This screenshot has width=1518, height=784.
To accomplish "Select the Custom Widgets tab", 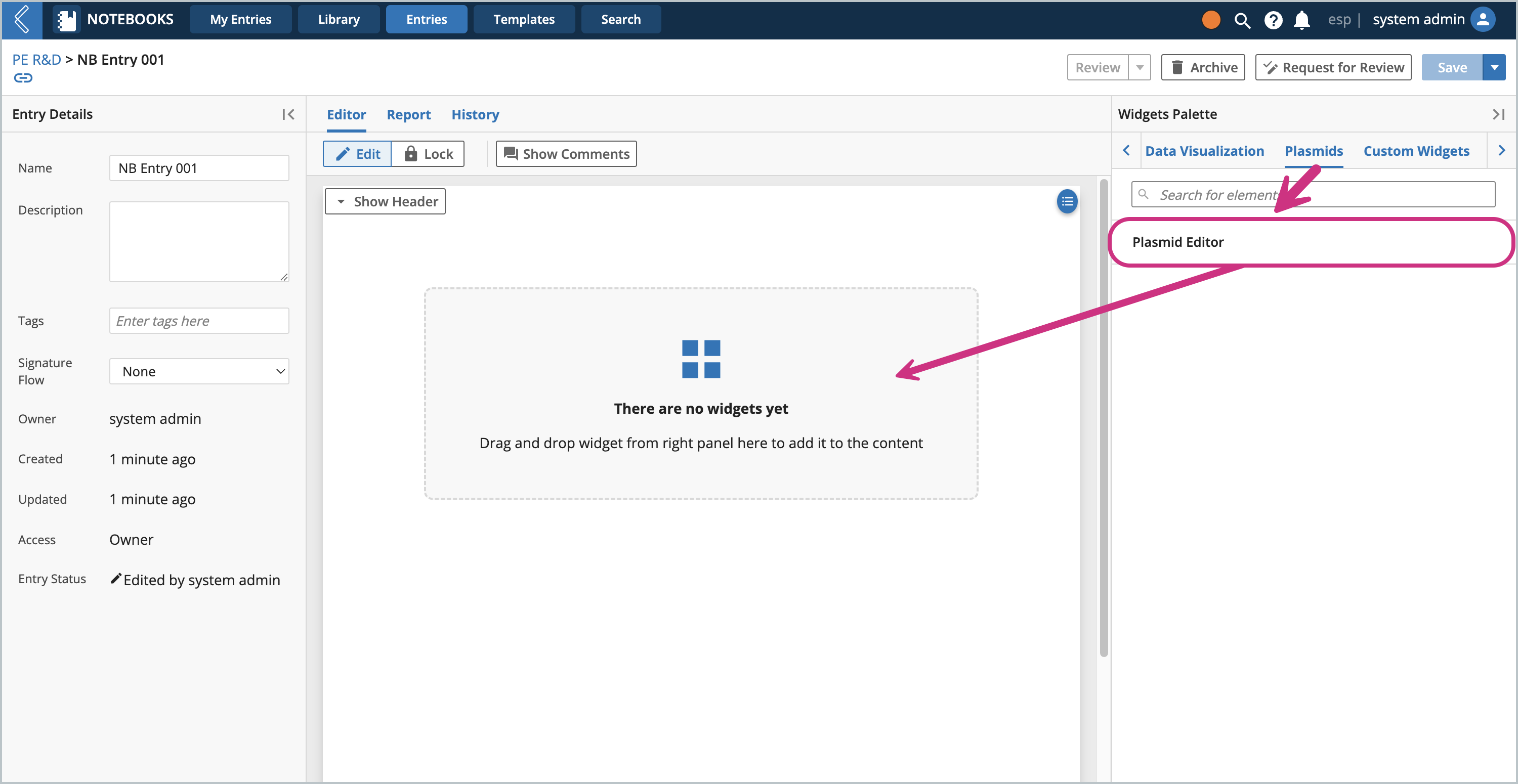I will [1416, 151].
